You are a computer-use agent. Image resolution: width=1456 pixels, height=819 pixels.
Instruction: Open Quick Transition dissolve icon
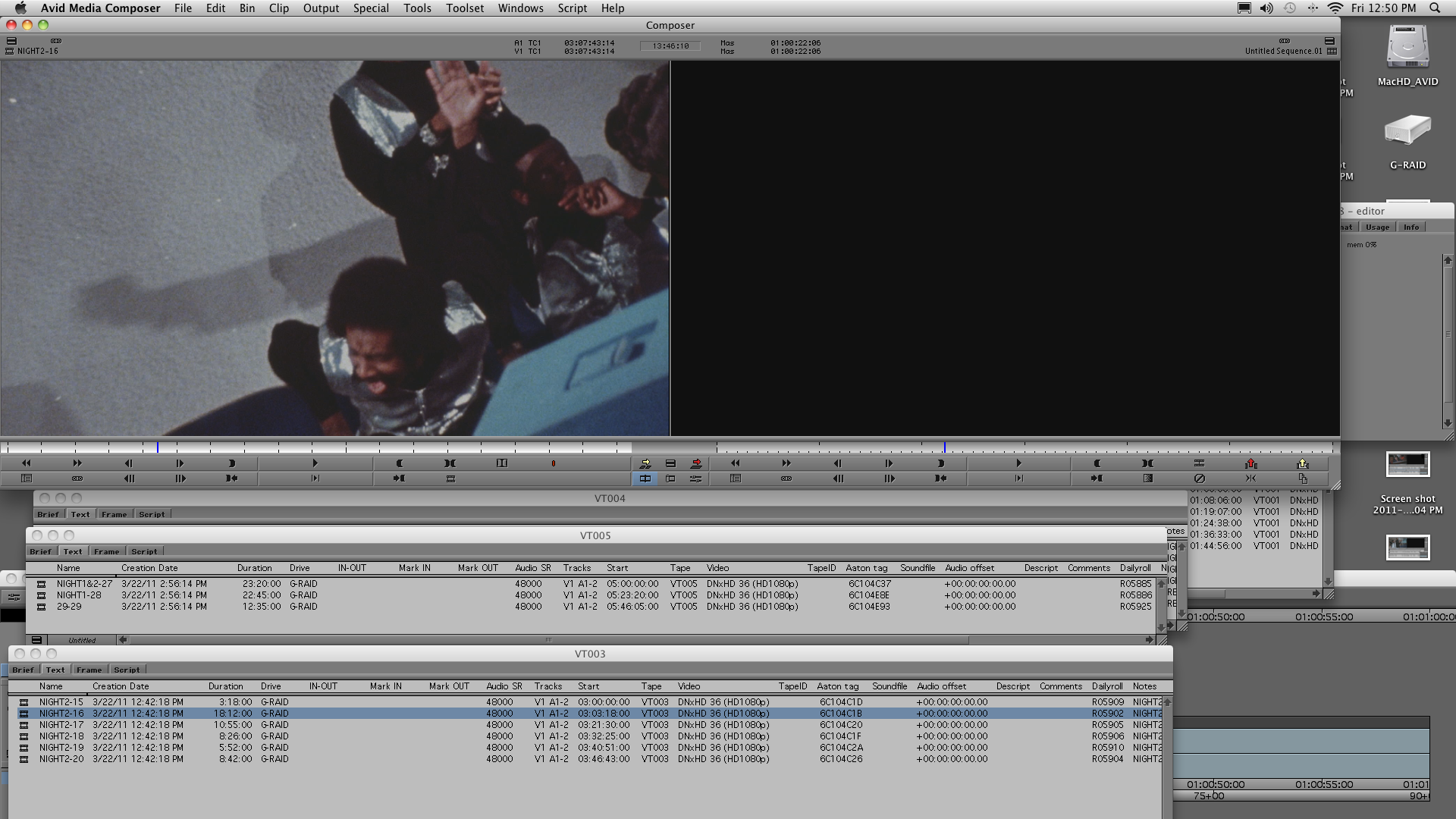pyautogui.click(x=1147, y=479)
